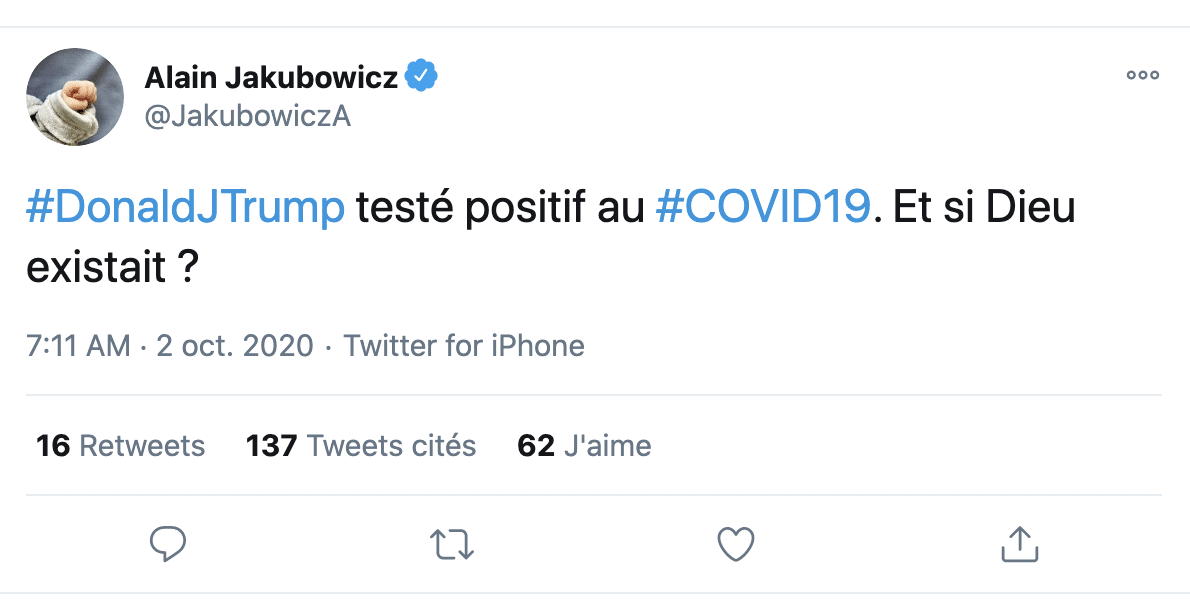
Task: Click the 7:11 AM time stamp
Action: tap(78, 346)
